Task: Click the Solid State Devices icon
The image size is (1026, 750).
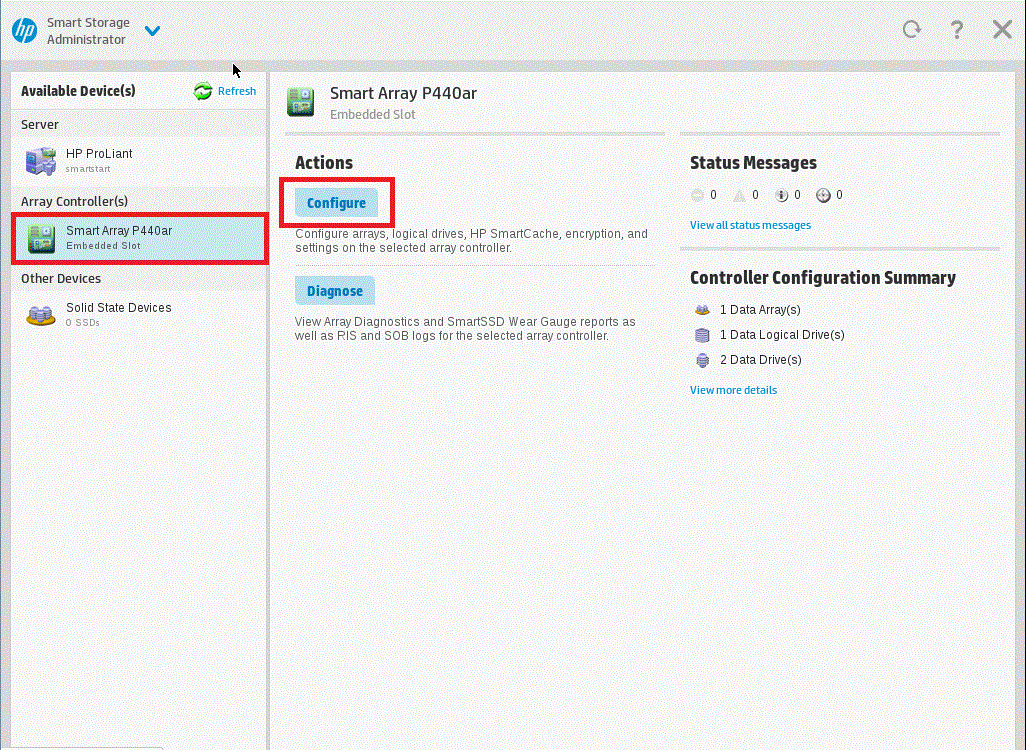Action: 41,315
